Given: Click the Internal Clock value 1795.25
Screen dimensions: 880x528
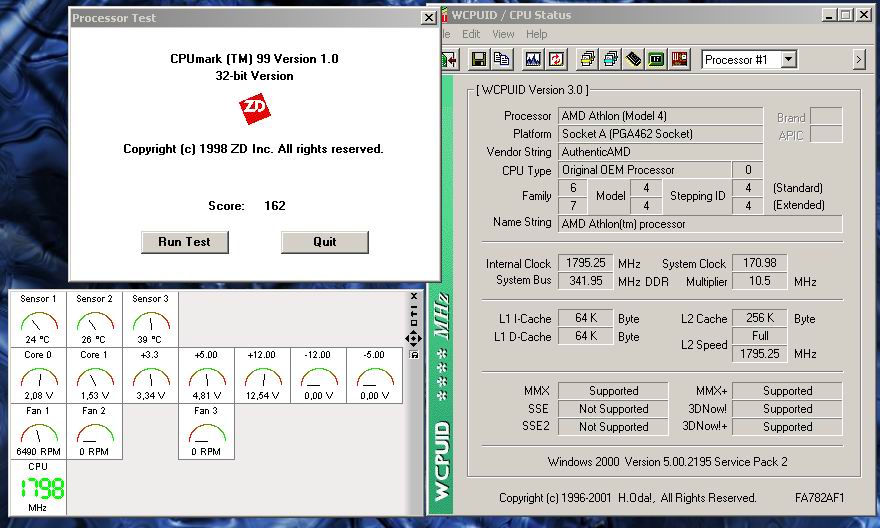Looking at the screenshot, I should coord(585,263).
